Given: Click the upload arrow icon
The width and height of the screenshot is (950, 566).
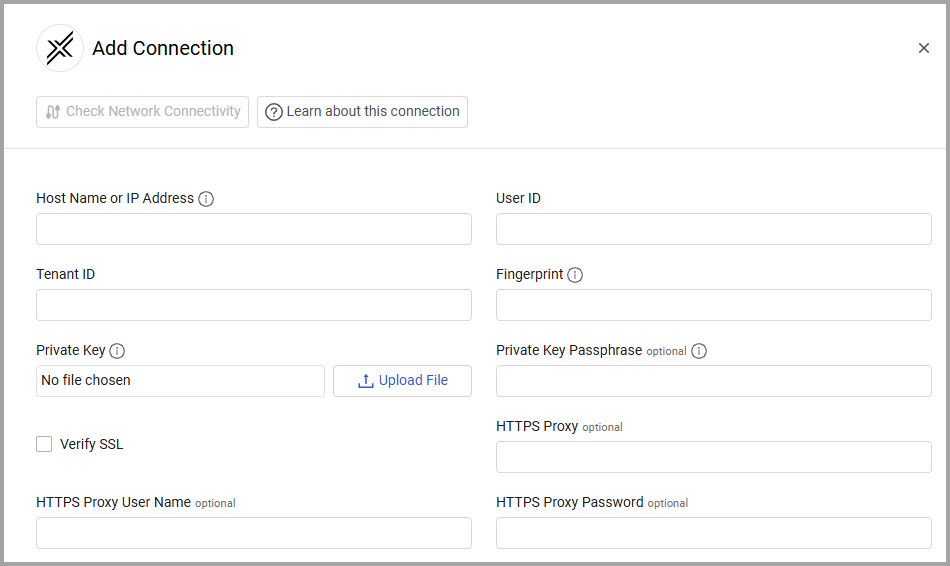Looking at the screenshot, I should pos(365,381).
